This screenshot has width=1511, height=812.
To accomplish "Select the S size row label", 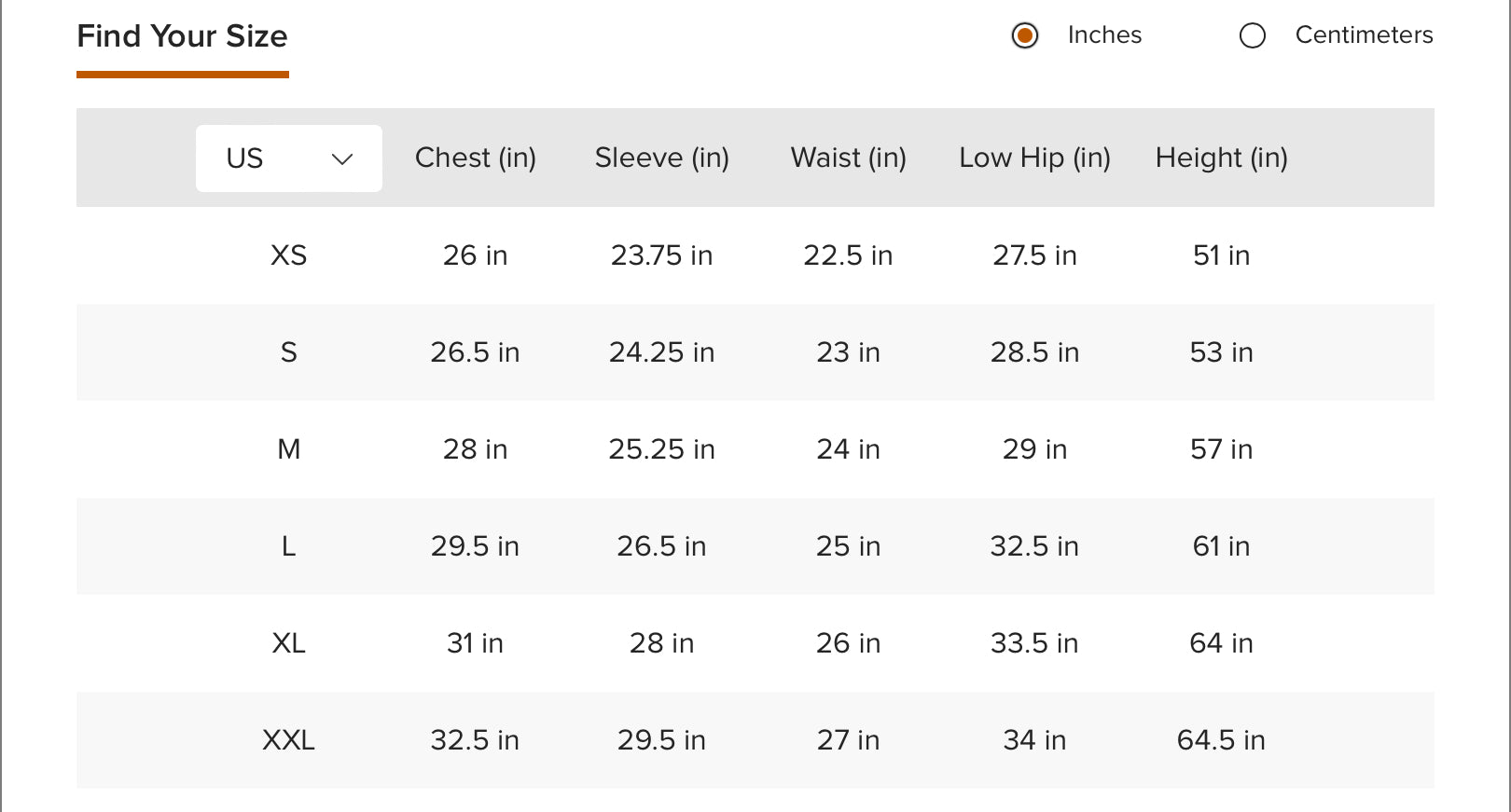I will 289,352.
